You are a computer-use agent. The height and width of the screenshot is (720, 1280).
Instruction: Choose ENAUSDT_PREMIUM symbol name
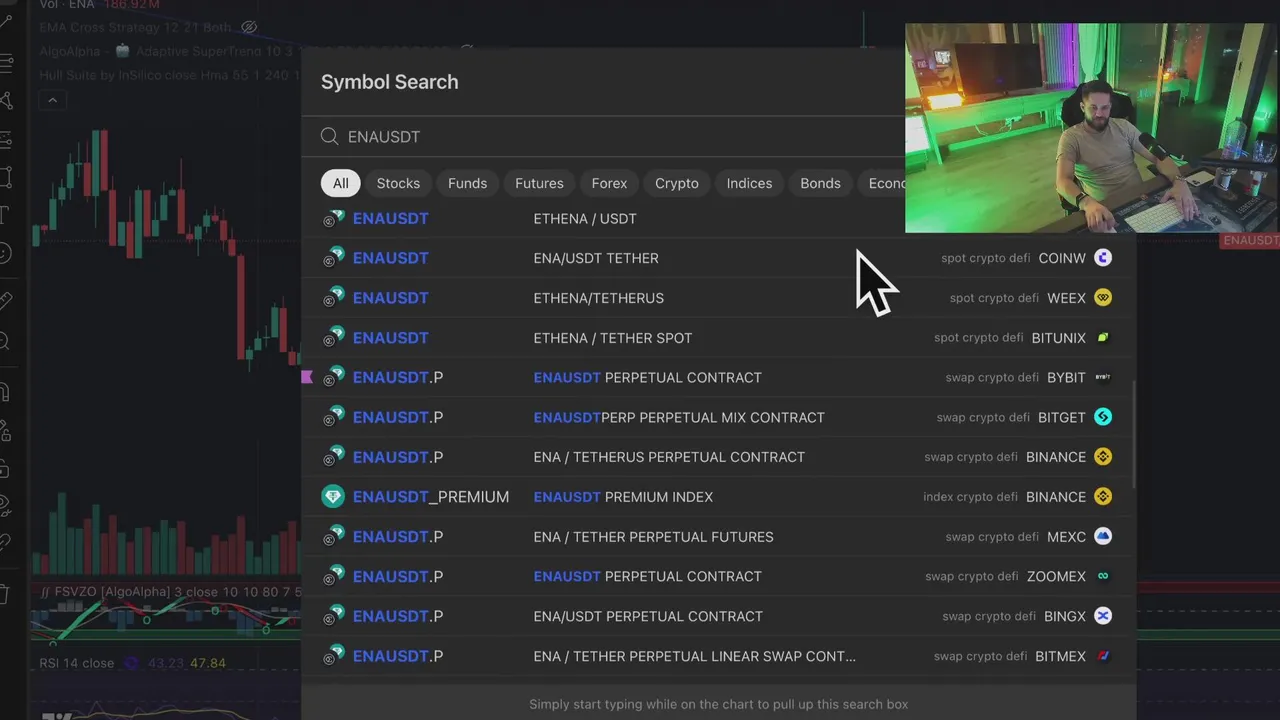(431, 497)
